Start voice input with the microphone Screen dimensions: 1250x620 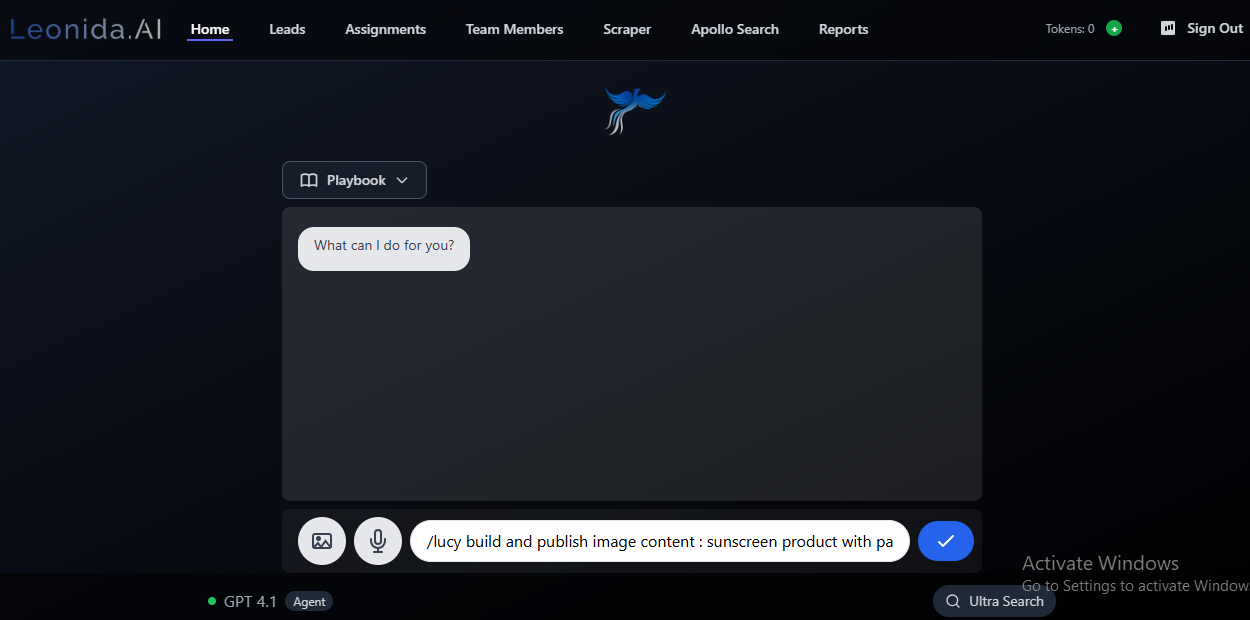coord(378,541)
